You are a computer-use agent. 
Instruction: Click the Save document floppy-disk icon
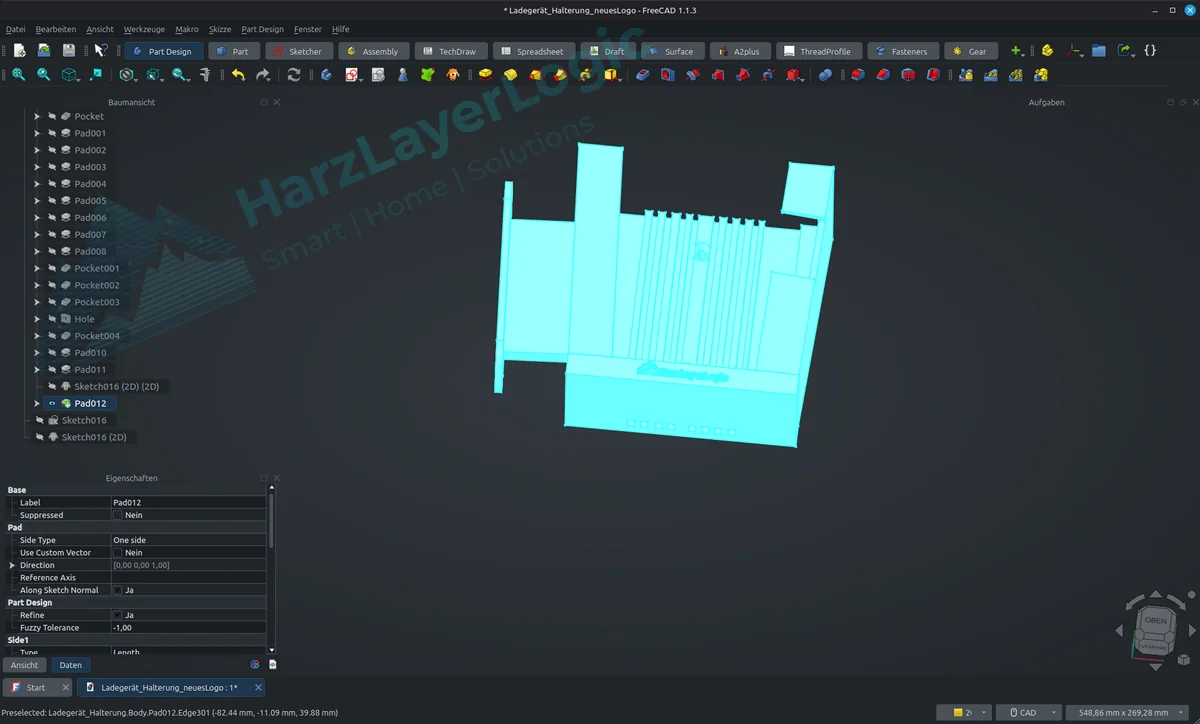click(69, 50)
